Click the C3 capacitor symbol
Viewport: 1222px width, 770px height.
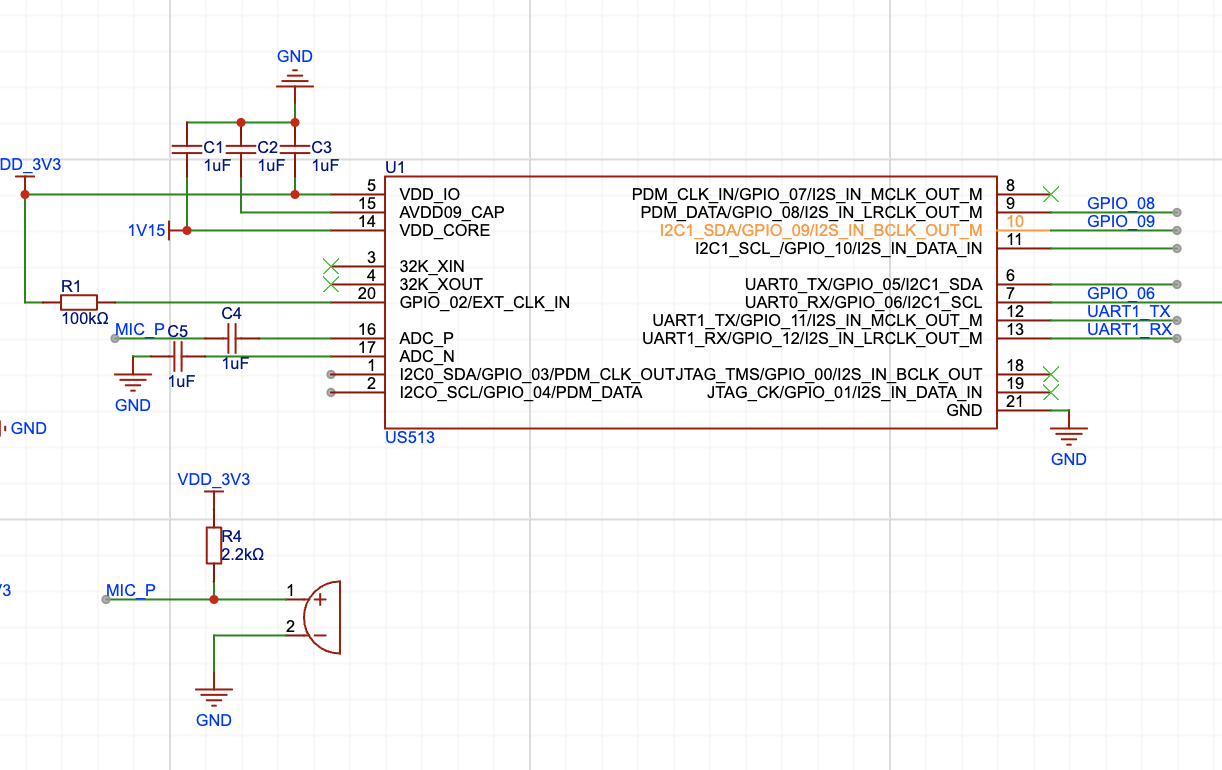pyautogui.click(x=294, y=148)
